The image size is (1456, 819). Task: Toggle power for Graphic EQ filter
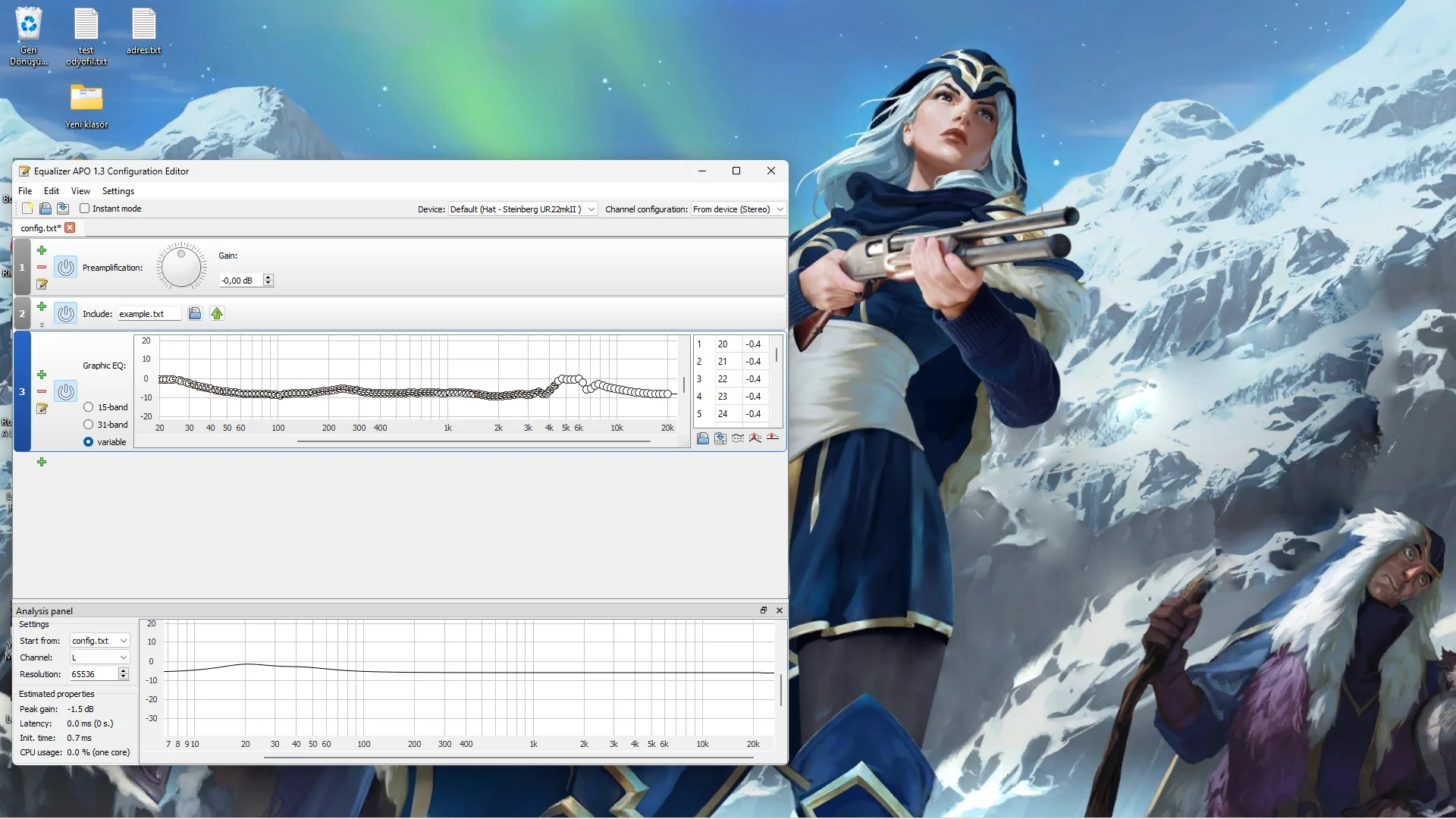66,391
